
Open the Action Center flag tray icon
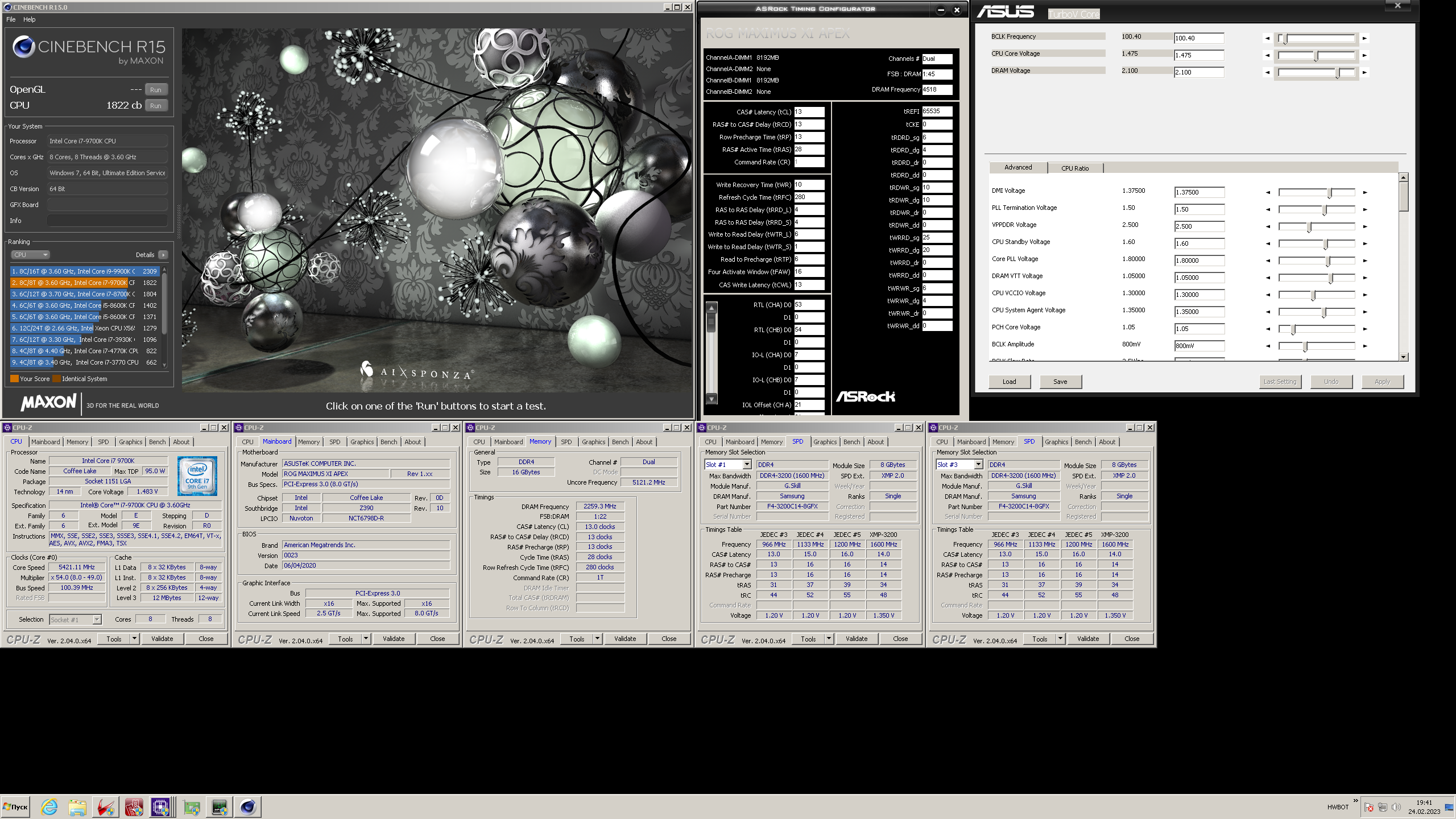1369,807
